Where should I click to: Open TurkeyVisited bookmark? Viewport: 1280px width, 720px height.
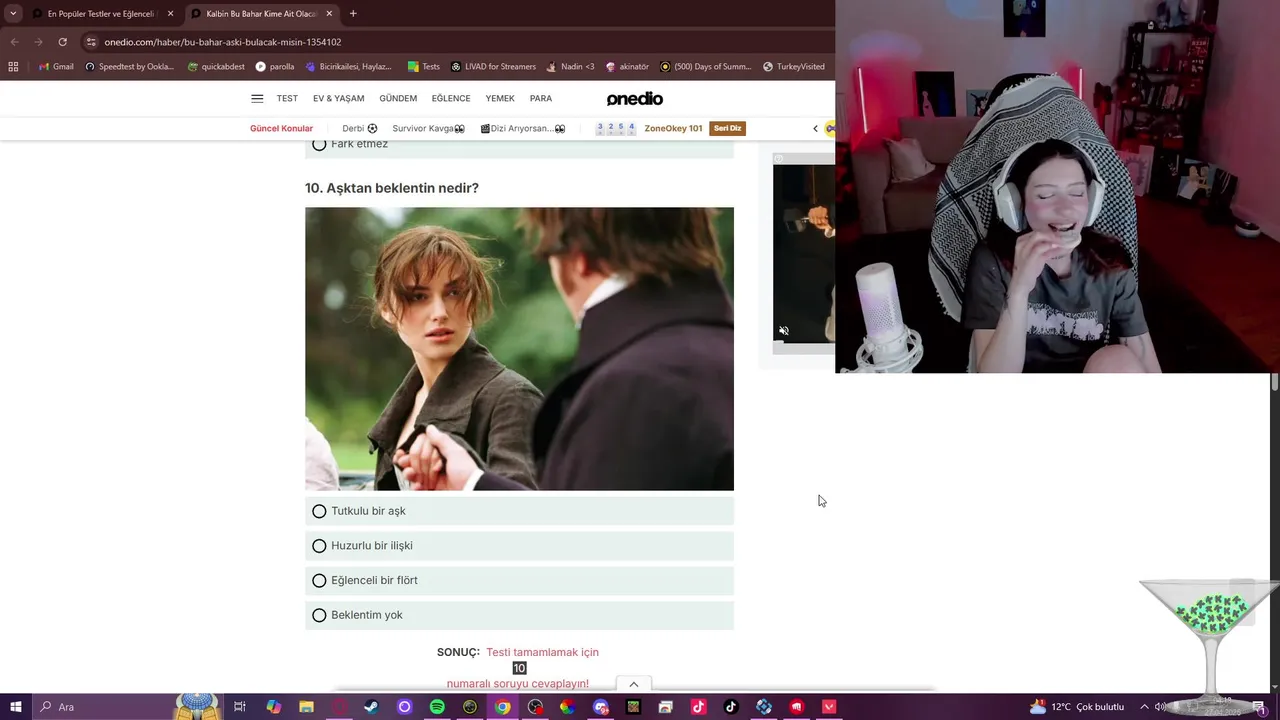point(794,66)
